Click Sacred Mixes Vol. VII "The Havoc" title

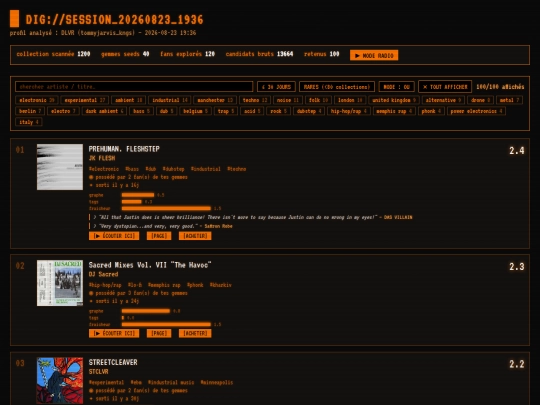coord(150,265)
